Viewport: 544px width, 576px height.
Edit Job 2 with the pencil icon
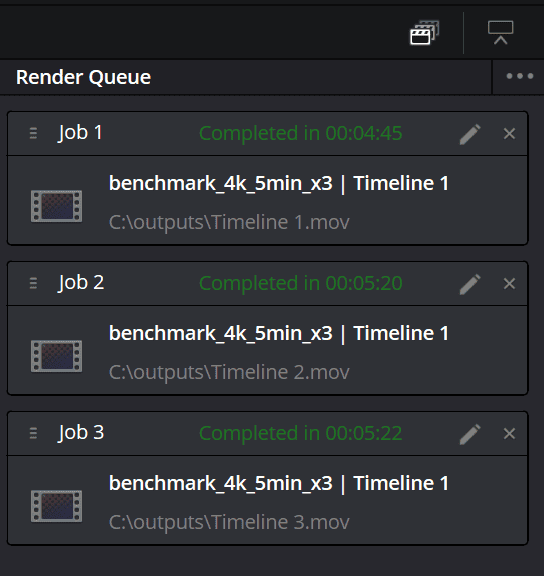[x=470, y=284]
